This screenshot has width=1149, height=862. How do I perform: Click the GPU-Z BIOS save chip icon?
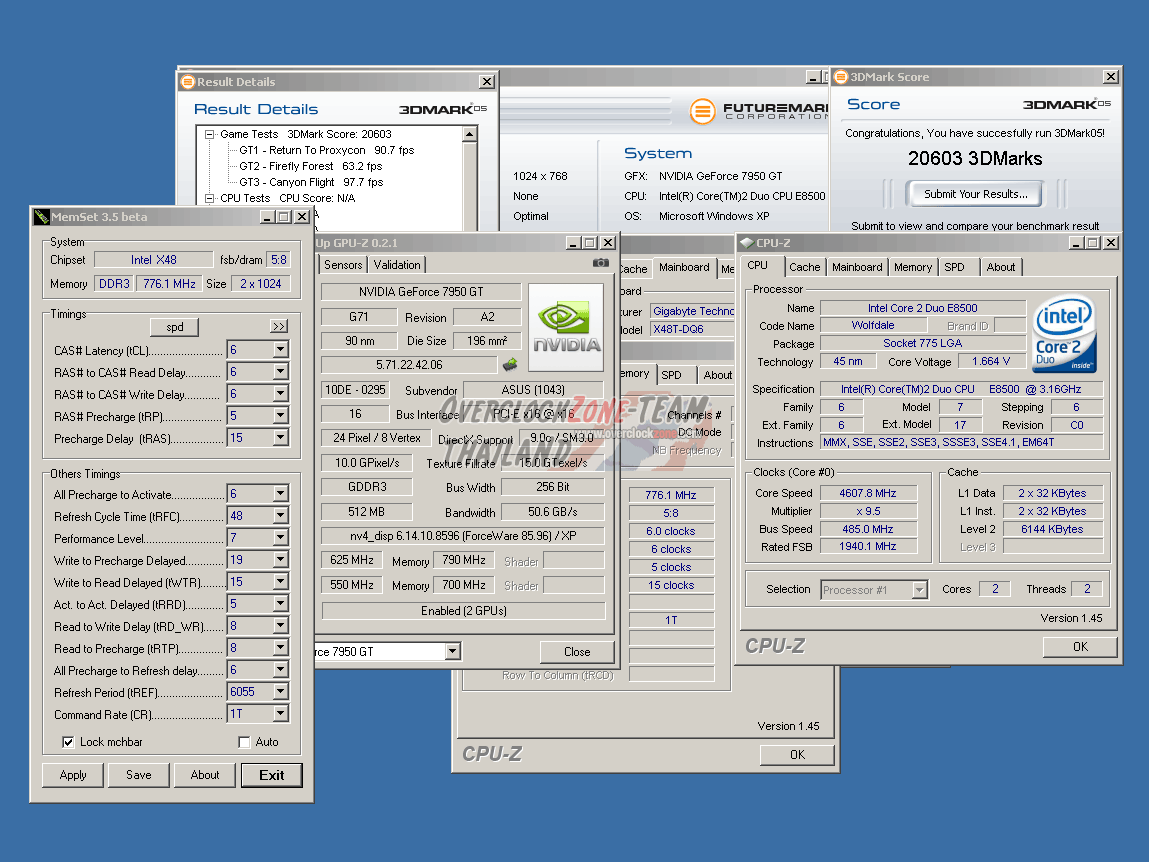[510, 364]
